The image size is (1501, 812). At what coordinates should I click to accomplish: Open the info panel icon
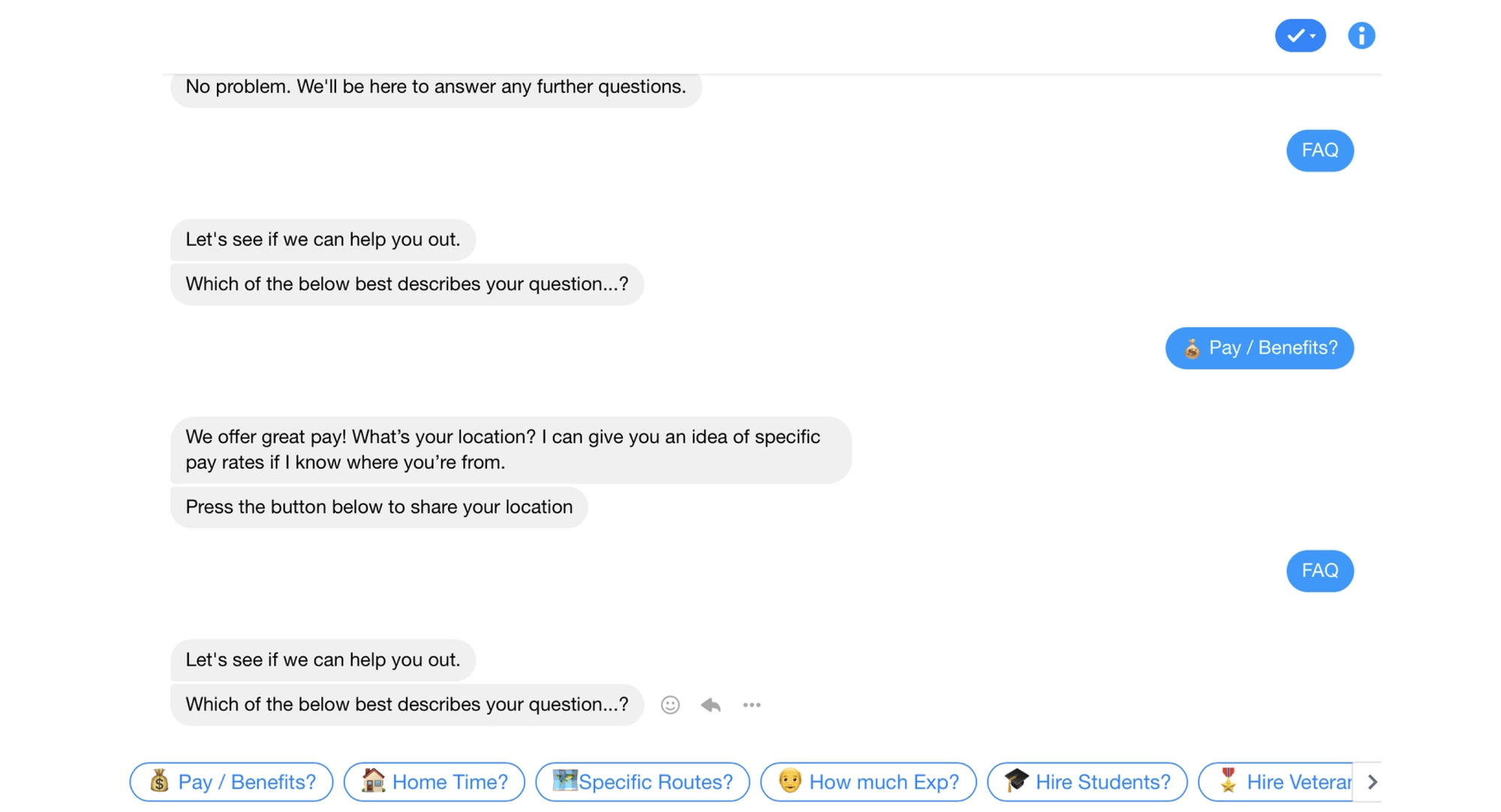click(1362, 35)
